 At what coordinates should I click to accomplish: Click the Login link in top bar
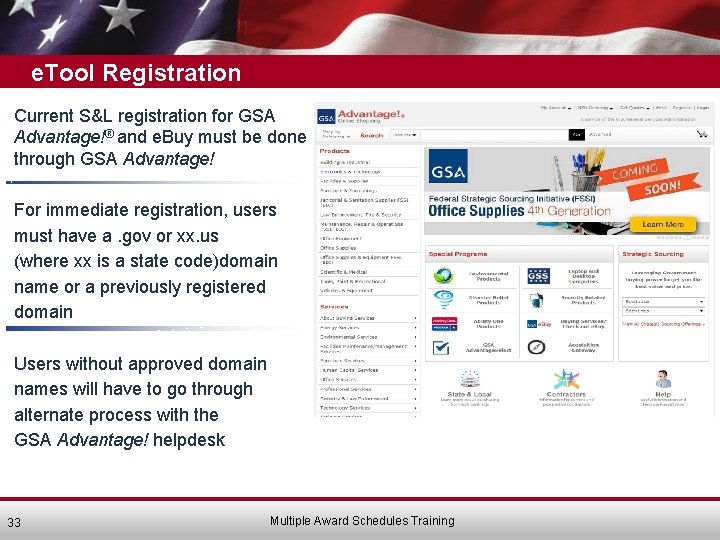703,108
